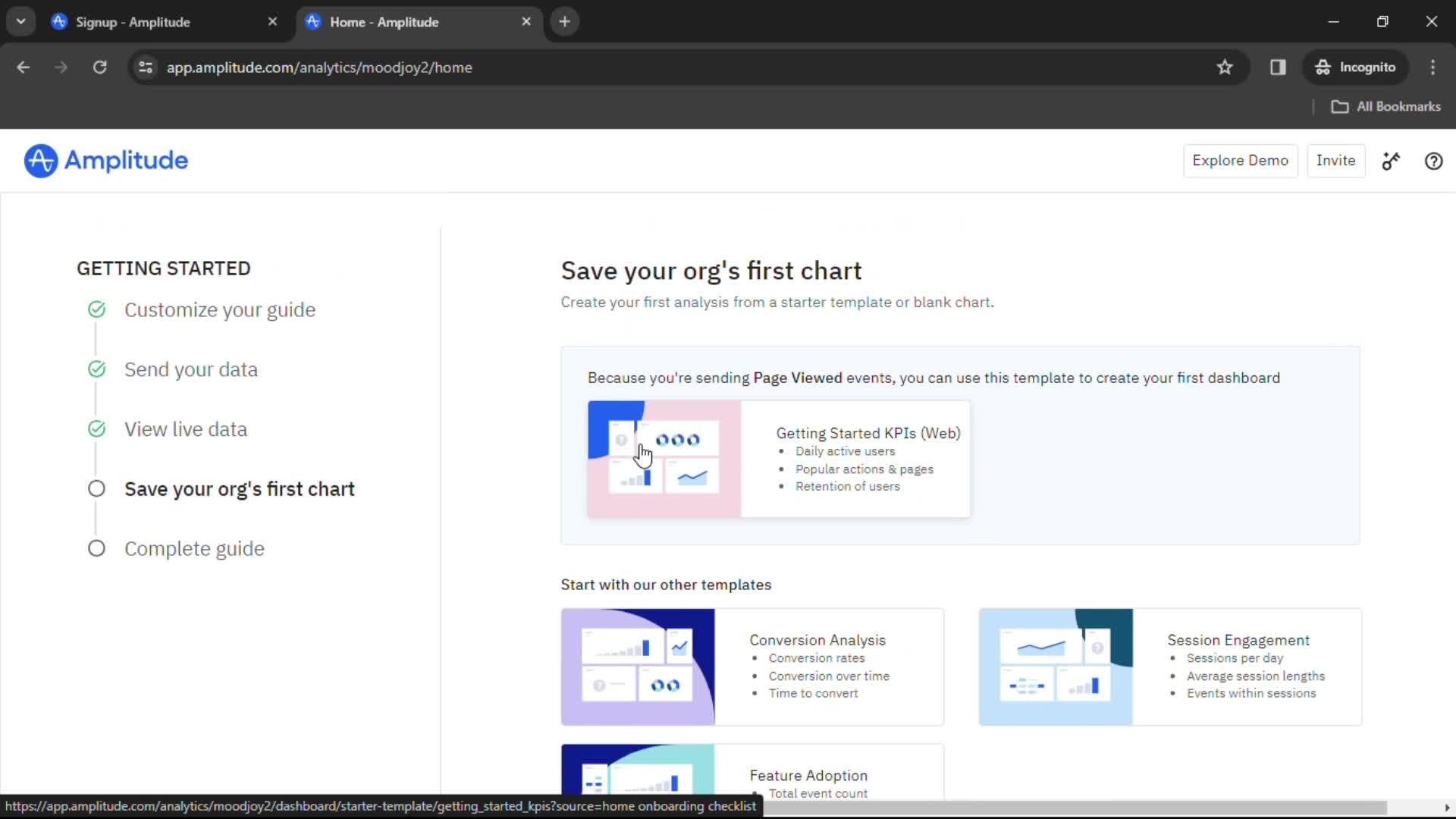Image resolution: width=1456 pixels, height=819 pixels.
Task: Click the Invite button
Action: 1337,160
